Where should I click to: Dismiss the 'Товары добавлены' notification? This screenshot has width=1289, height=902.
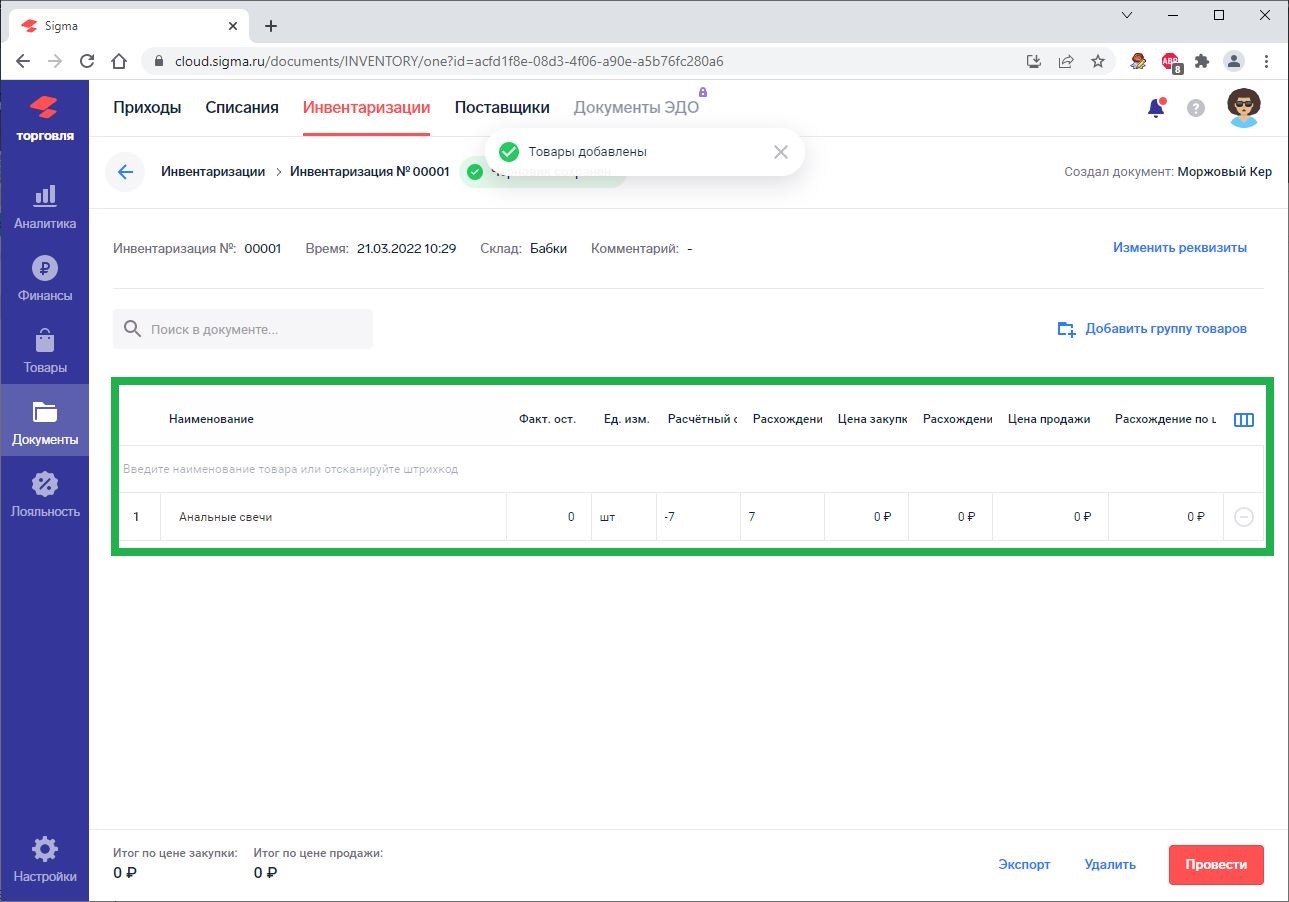click(x=780, y=152)
